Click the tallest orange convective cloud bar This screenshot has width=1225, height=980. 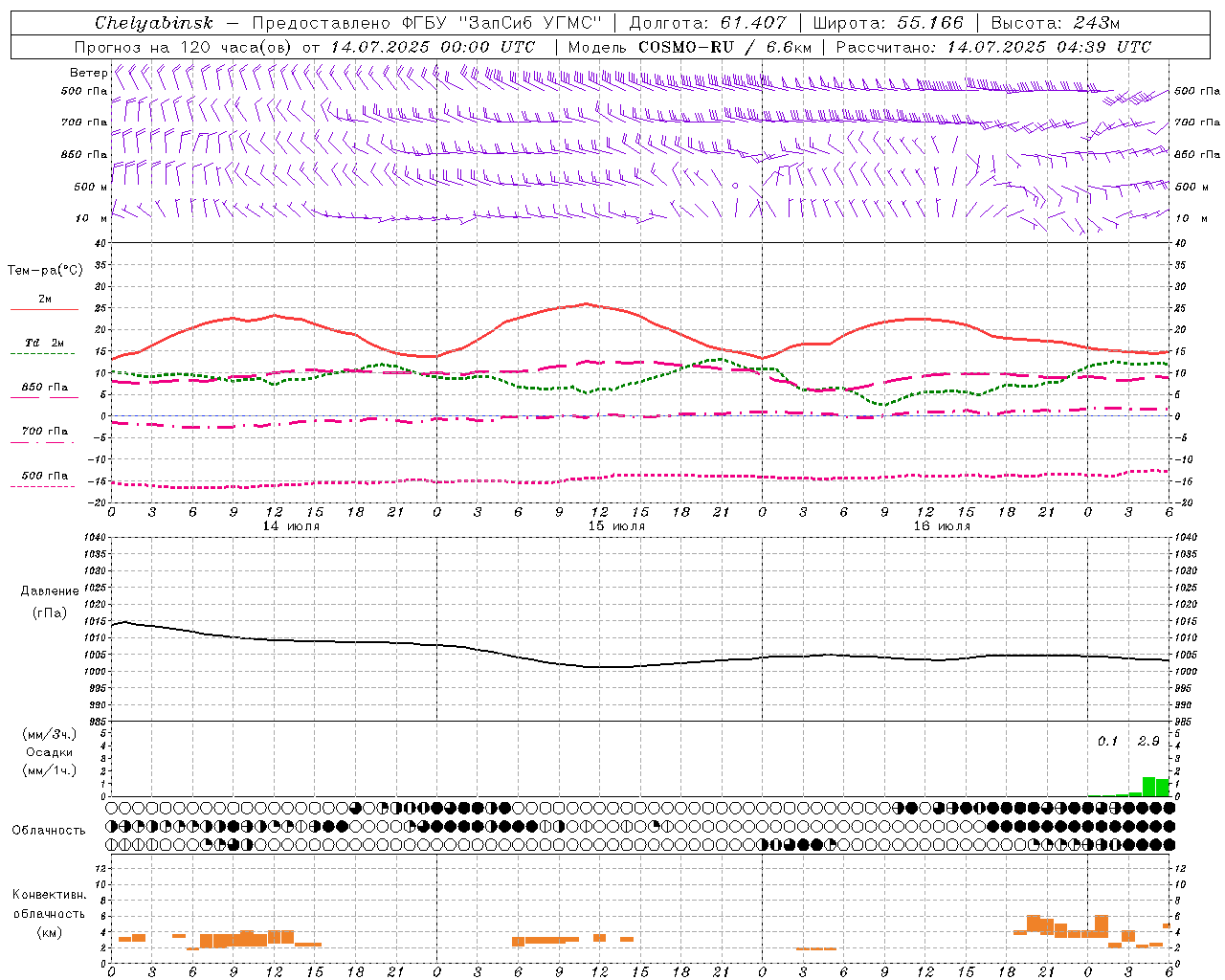coord(1102,926)
